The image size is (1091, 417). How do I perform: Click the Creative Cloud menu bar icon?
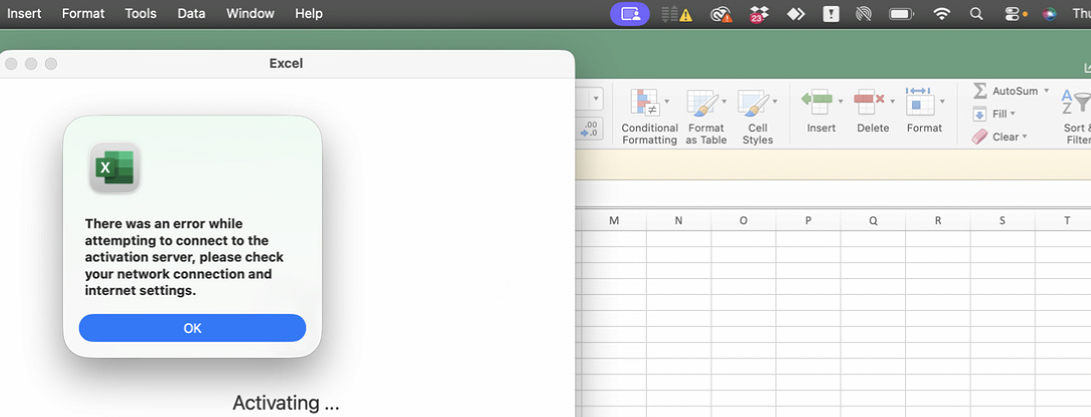pos(721,14)
